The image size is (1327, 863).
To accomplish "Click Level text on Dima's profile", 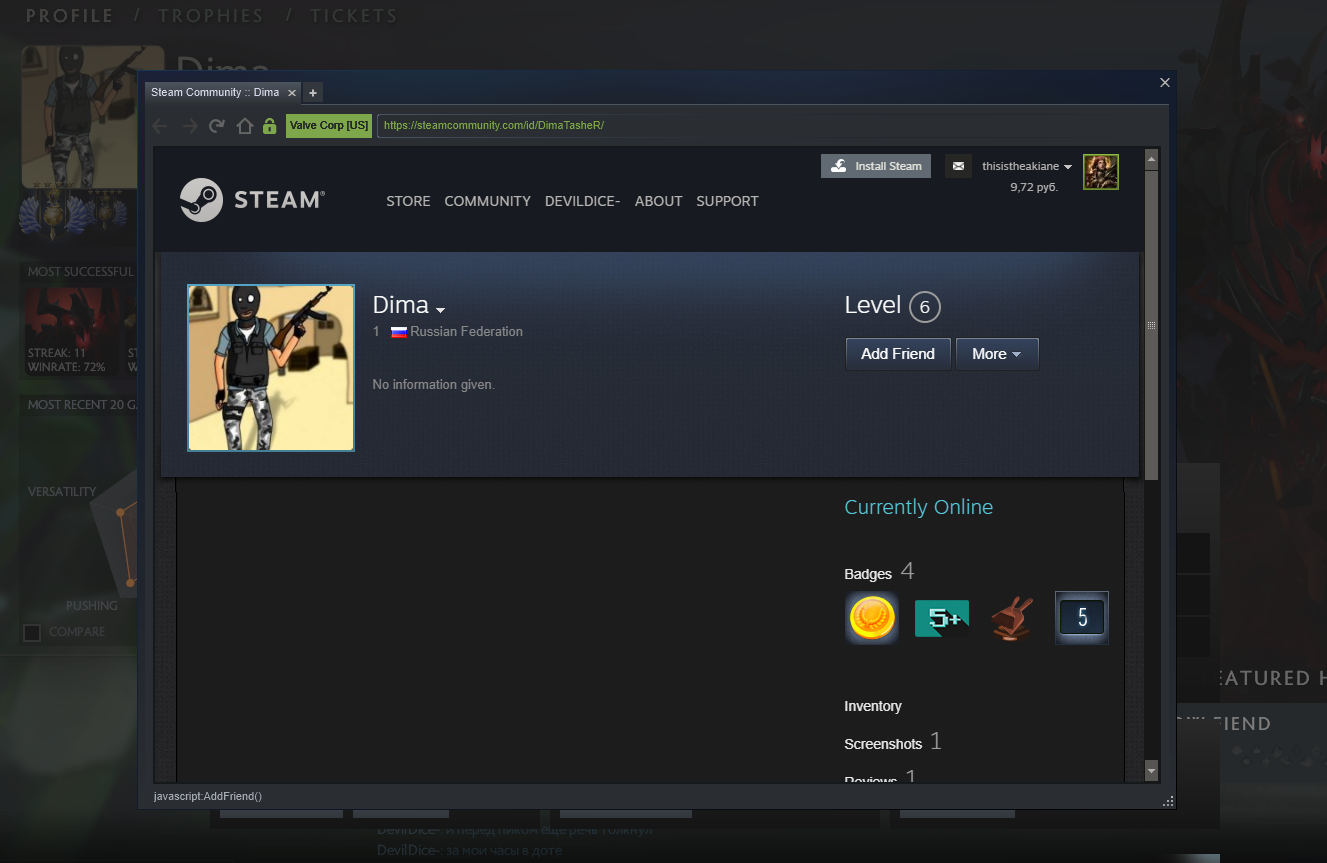I will point(873,305).
